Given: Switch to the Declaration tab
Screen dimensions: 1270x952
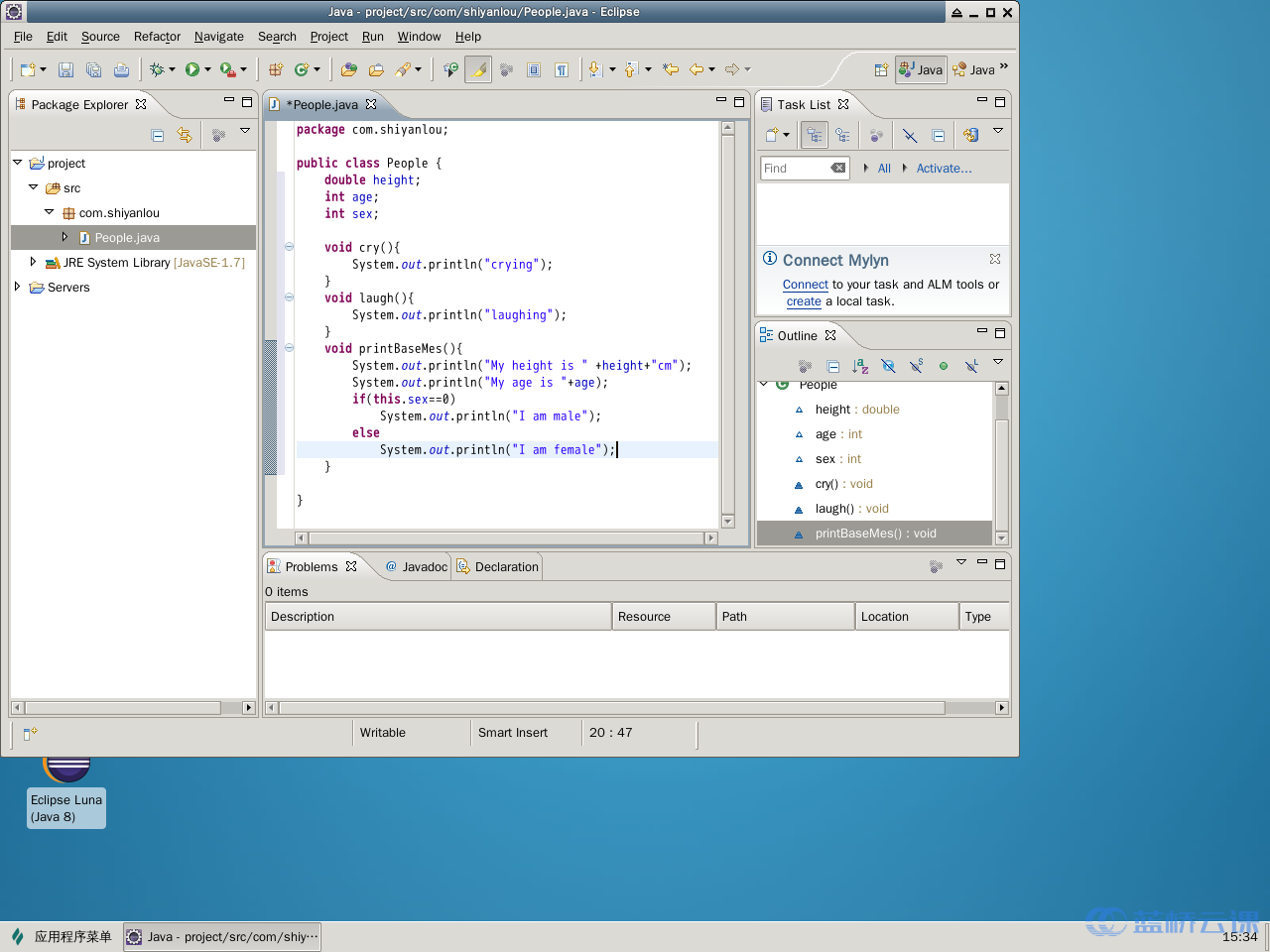Looking at the screenshot, I should click(497, 567).
